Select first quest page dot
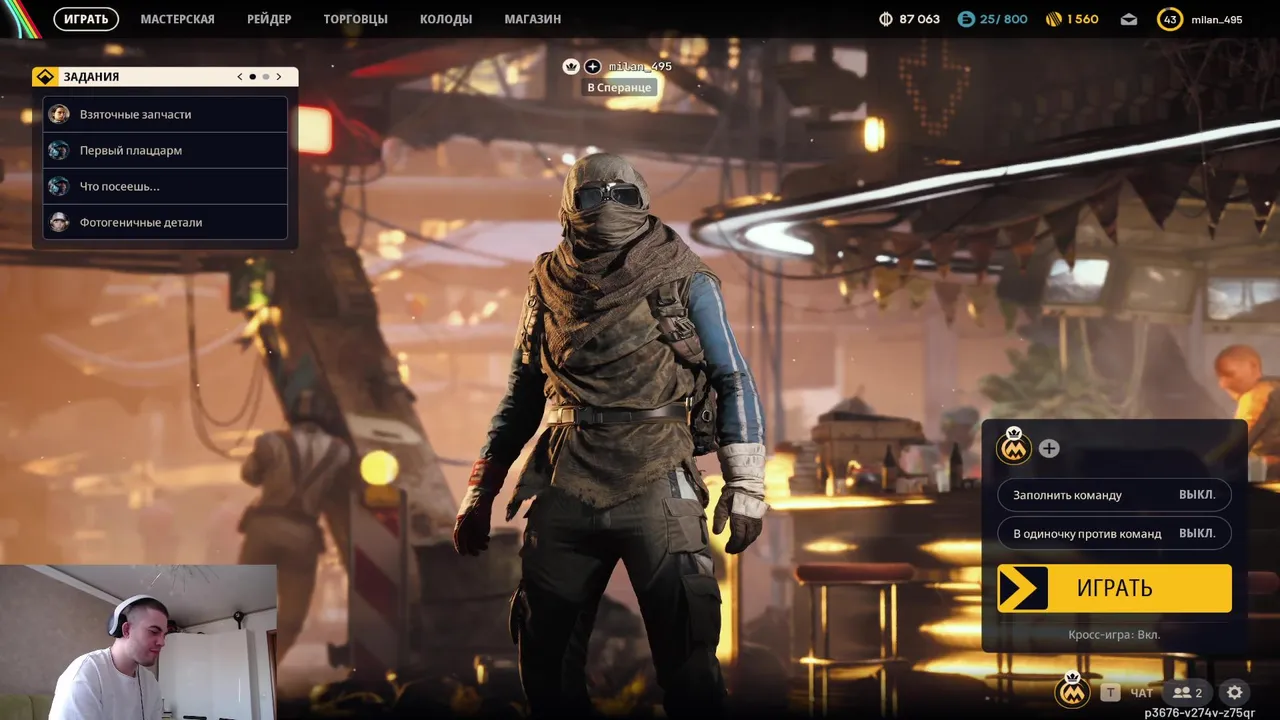The width and height of the screenshot is (1280, 720). pos(253,77)
